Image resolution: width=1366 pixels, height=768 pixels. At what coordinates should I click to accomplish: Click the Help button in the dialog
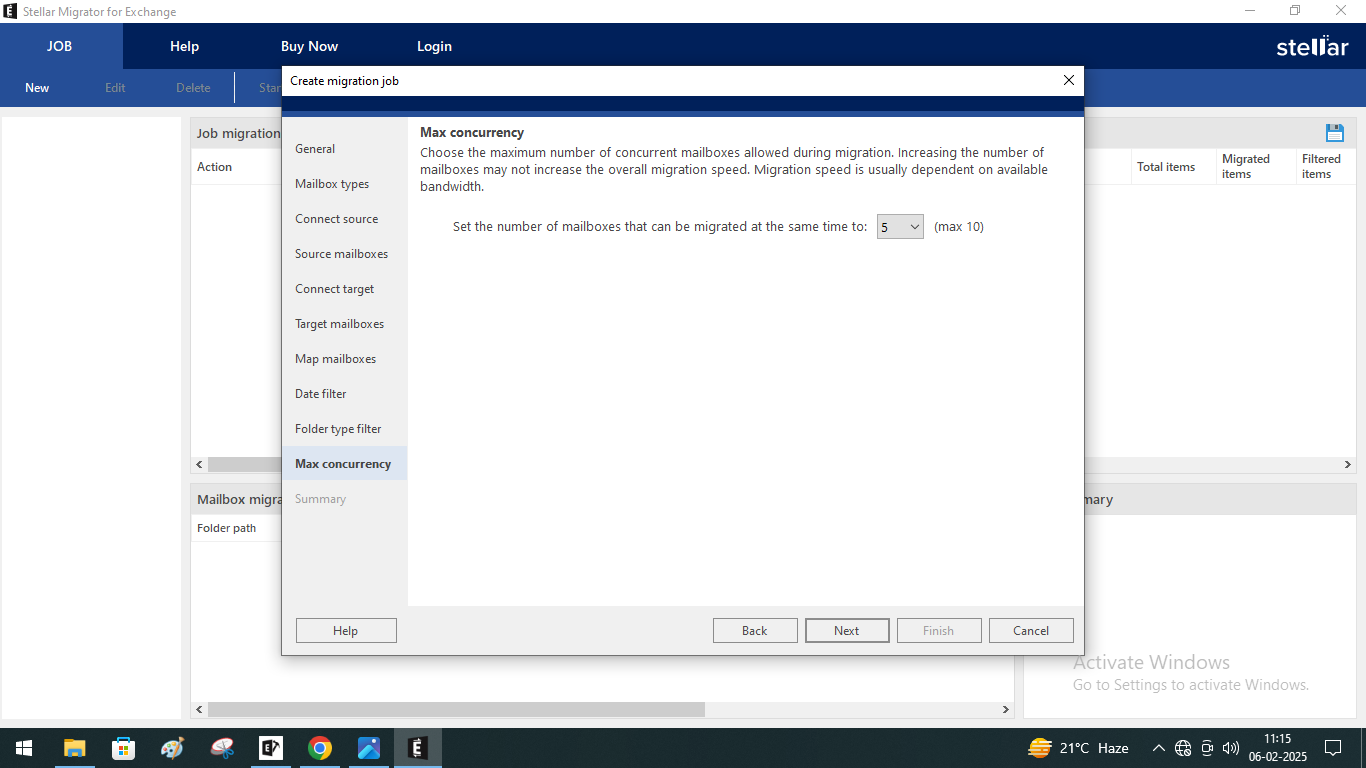click(346, 630)
